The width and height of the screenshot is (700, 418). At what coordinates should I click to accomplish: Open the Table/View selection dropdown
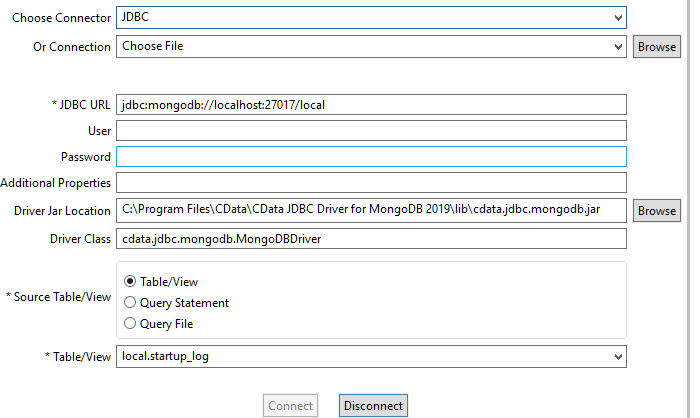click(618, 356)
